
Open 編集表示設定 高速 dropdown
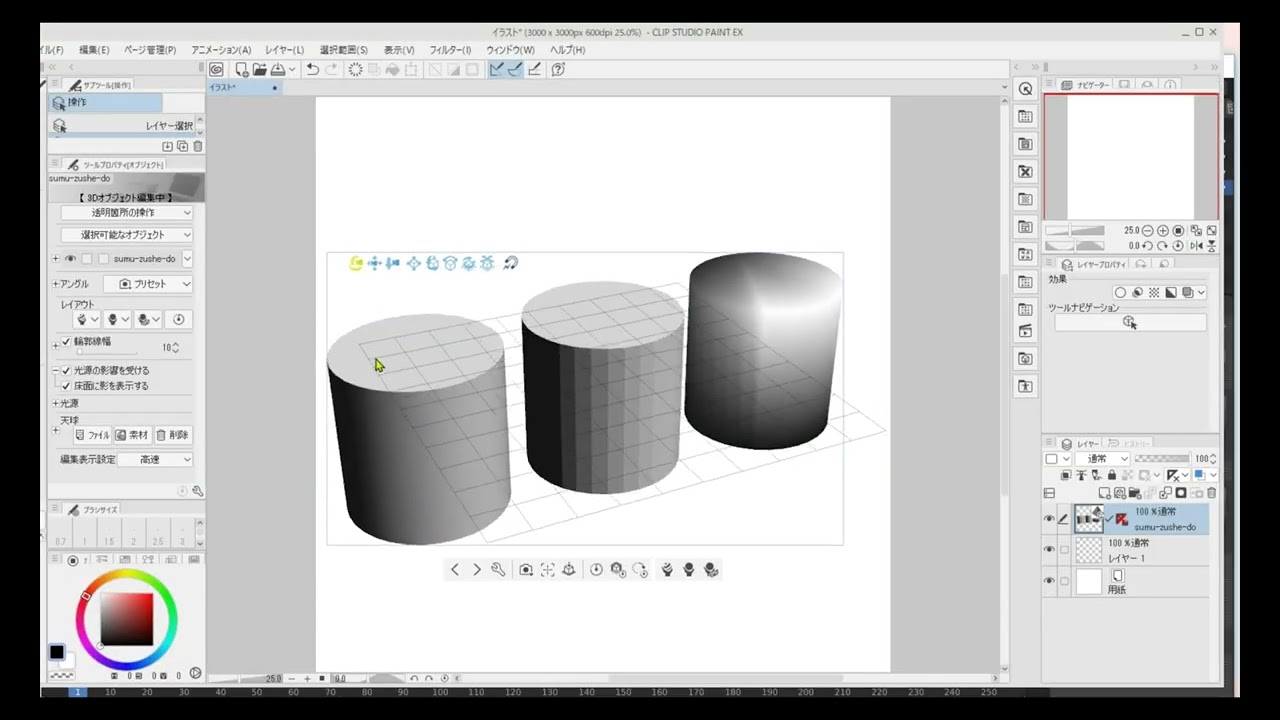point(155,460)
